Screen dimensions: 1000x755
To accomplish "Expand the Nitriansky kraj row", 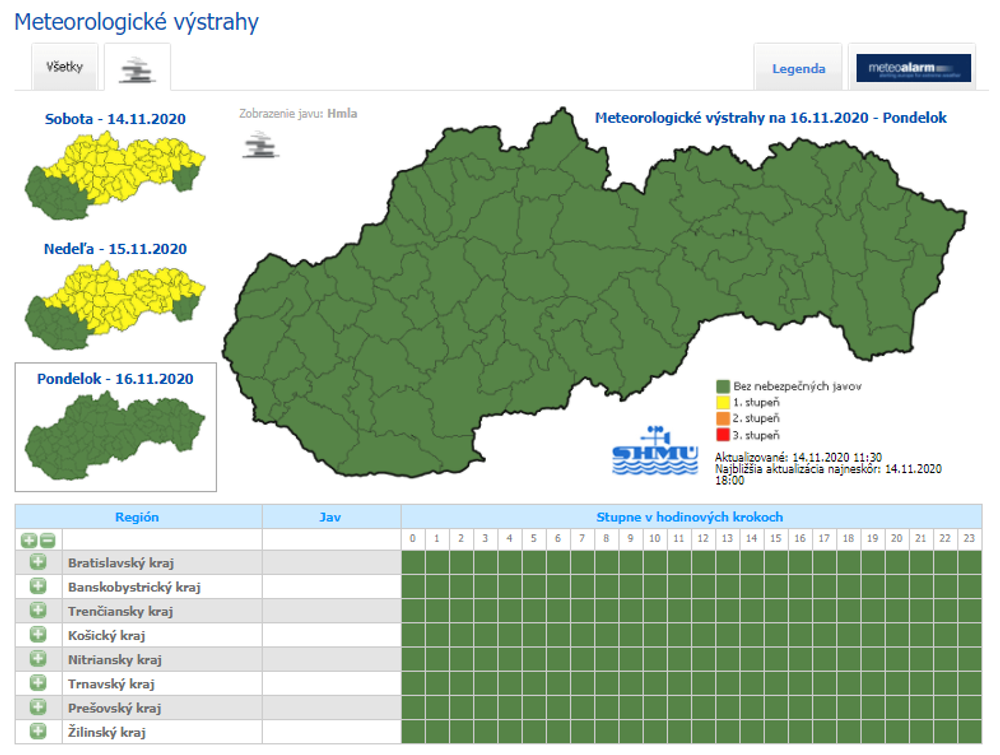I will [38, 659].
